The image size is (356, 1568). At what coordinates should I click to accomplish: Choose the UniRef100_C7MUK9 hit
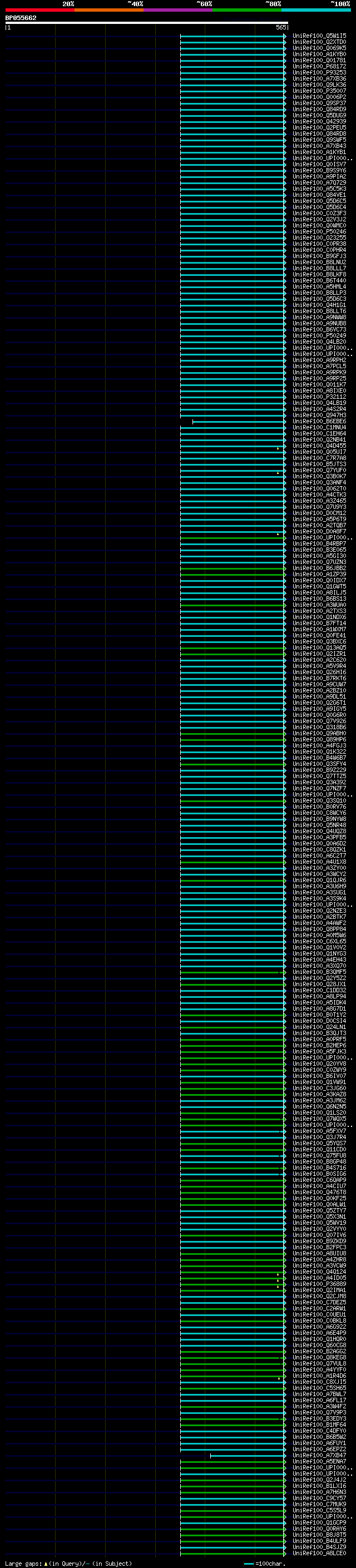tap(319, 1504)
